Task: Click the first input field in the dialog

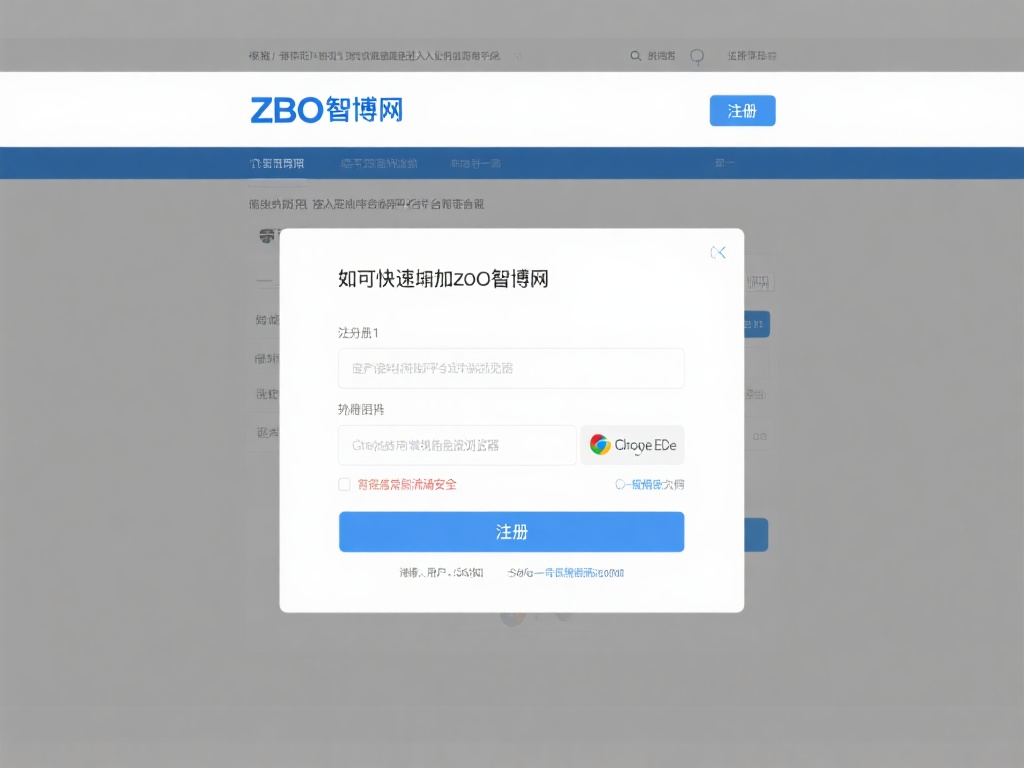Action: click(511, 368)
